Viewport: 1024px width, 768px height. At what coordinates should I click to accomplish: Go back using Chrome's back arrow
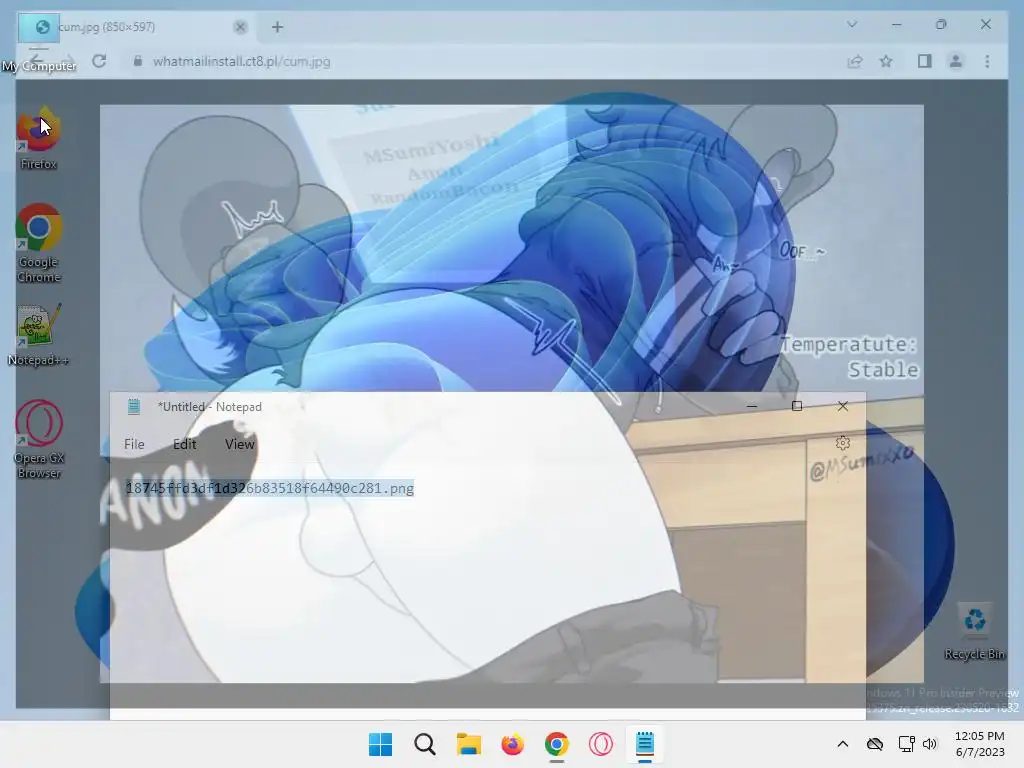(37, 61)
